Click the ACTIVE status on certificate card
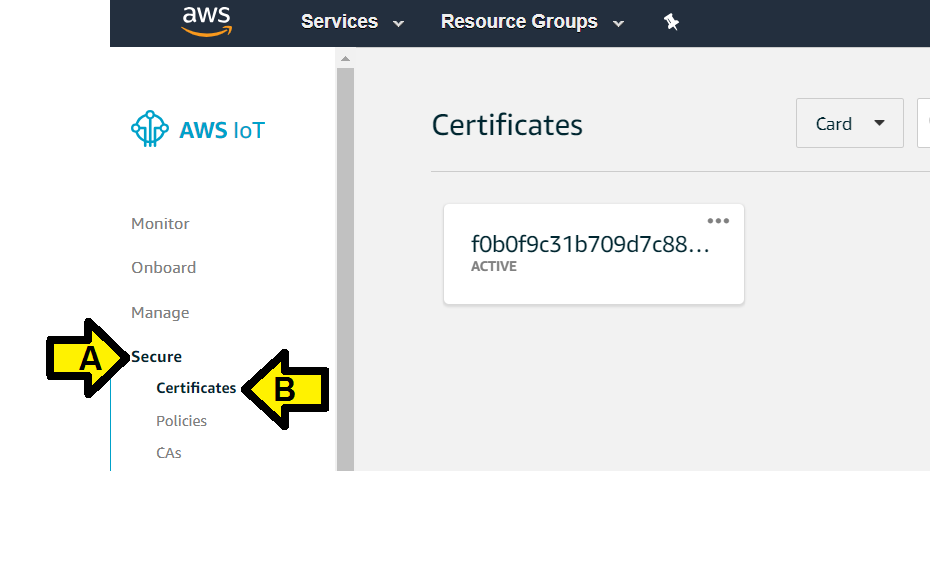This screenshot has width=930, height=566. tap(493, 266)
